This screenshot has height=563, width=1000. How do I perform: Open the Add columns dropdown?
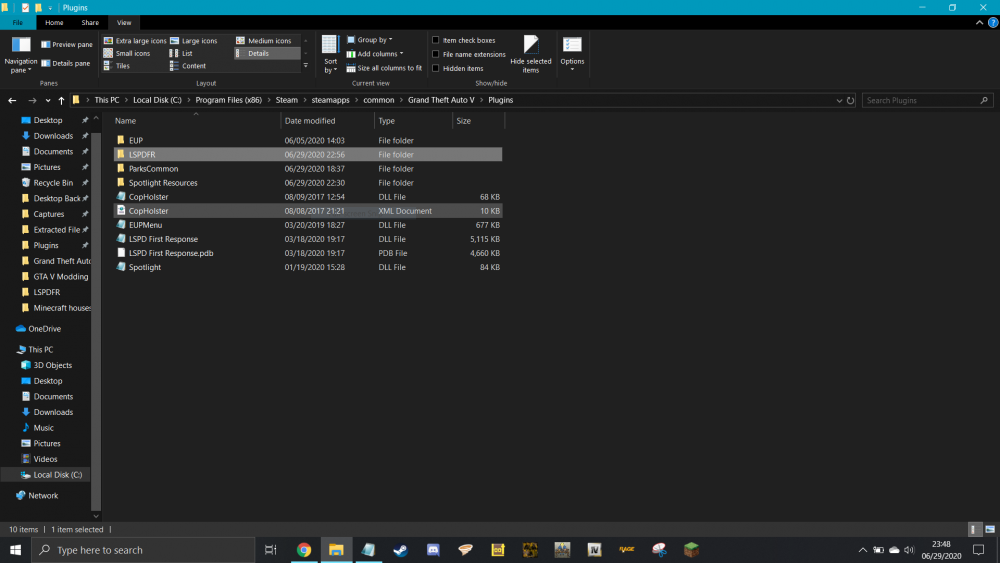375,54
